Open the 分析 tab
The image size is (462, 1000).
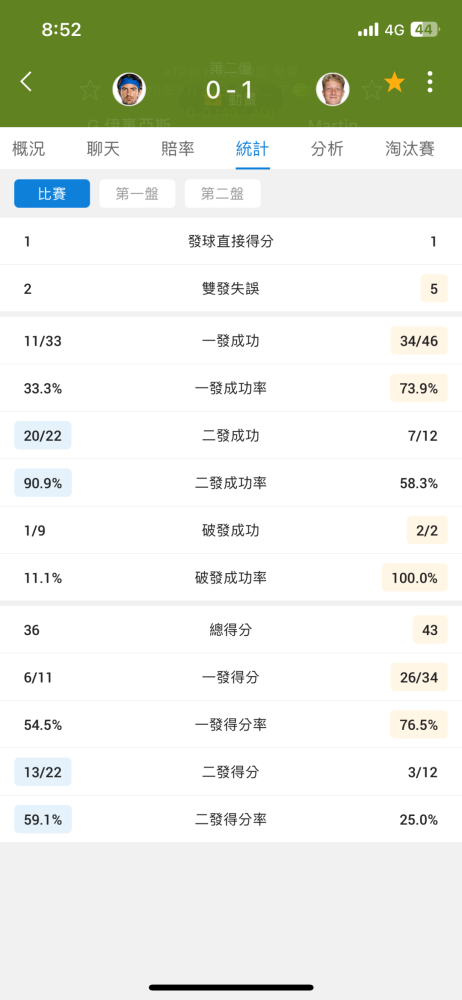point(327,149)
